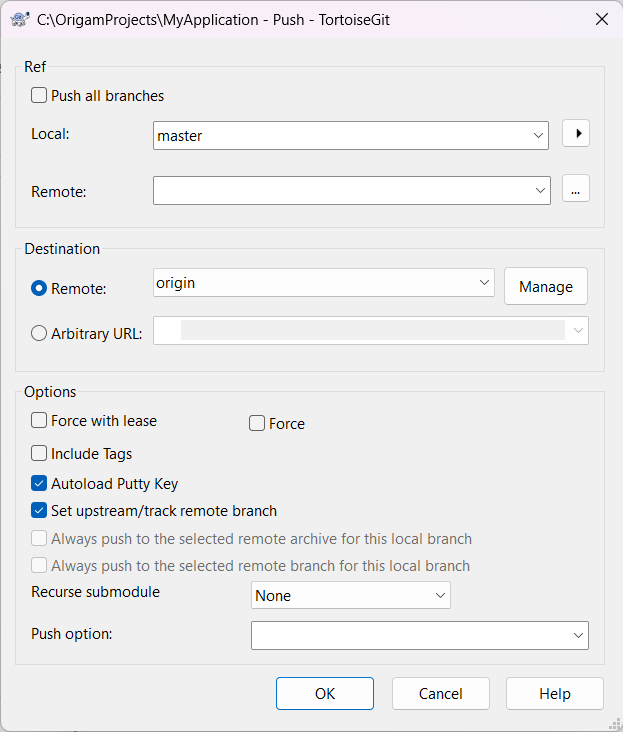Select the Remote destination radio button
This screenshot has height=732, width=623.
click(x=40, y=288)
